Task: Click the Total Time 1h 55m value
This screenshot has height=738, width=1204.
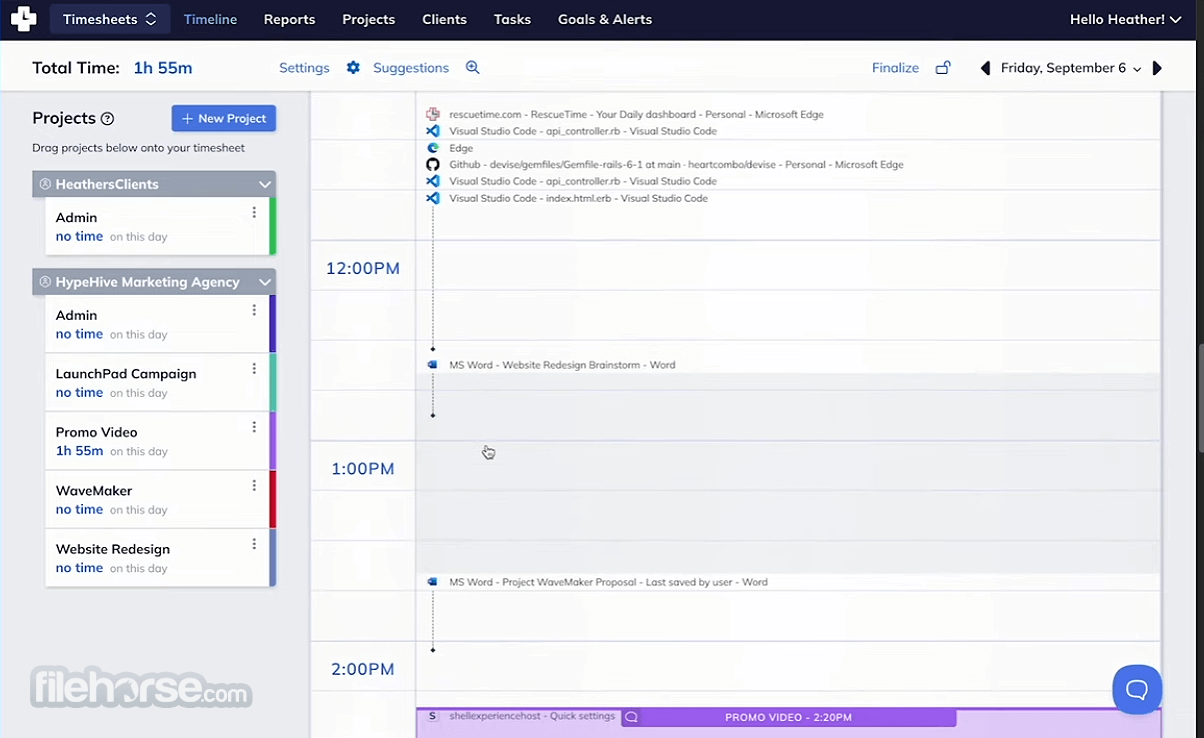Action: (163, 68)
